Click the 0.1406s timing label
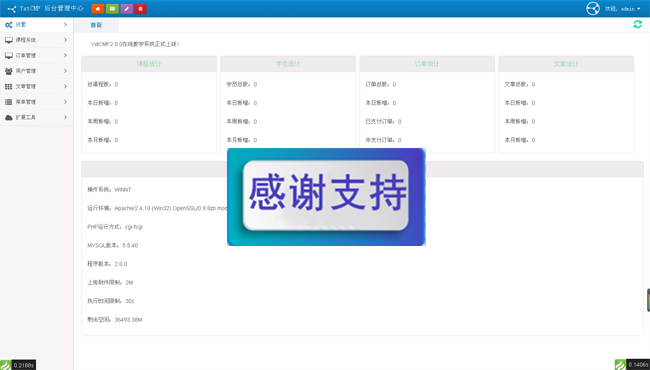Image resolution: width=650 pixels, height=370 pixels. click(638, 365)
